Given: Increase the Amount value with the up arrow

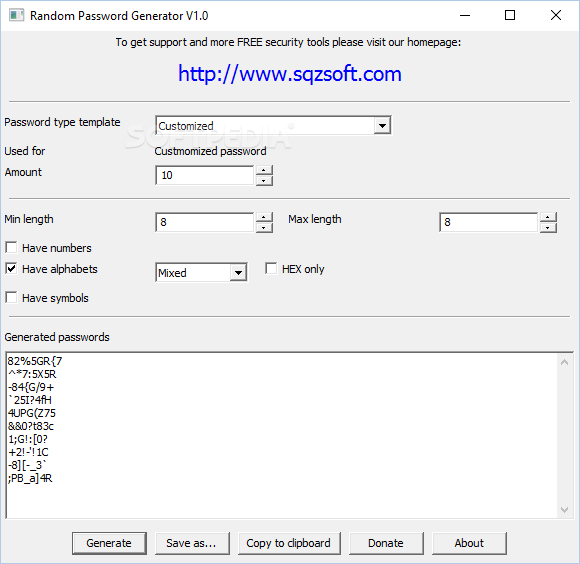Looking at the screenshot, I should pos(264,170).
